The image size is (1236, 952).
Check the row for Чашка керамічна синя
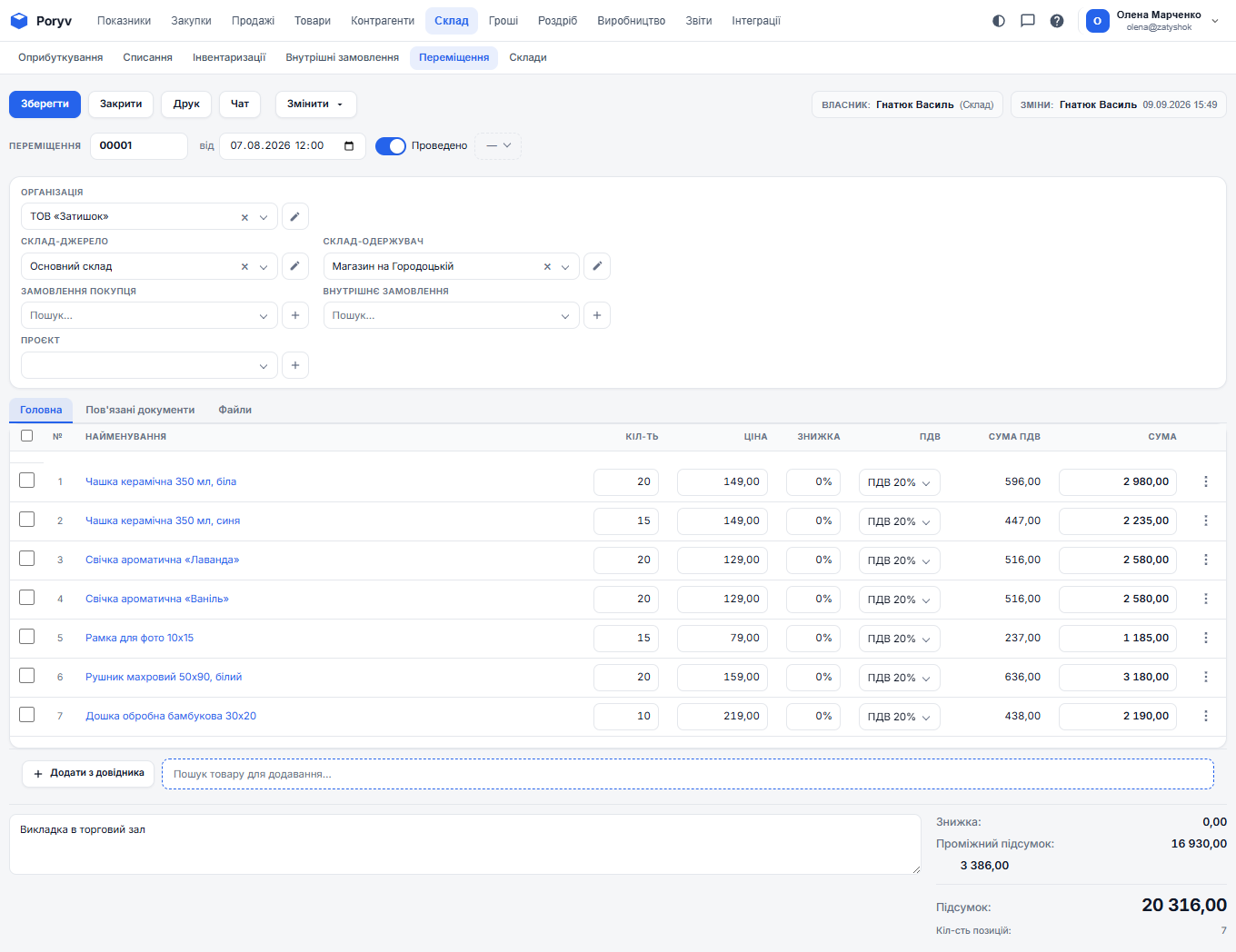(x=27, y=520)
